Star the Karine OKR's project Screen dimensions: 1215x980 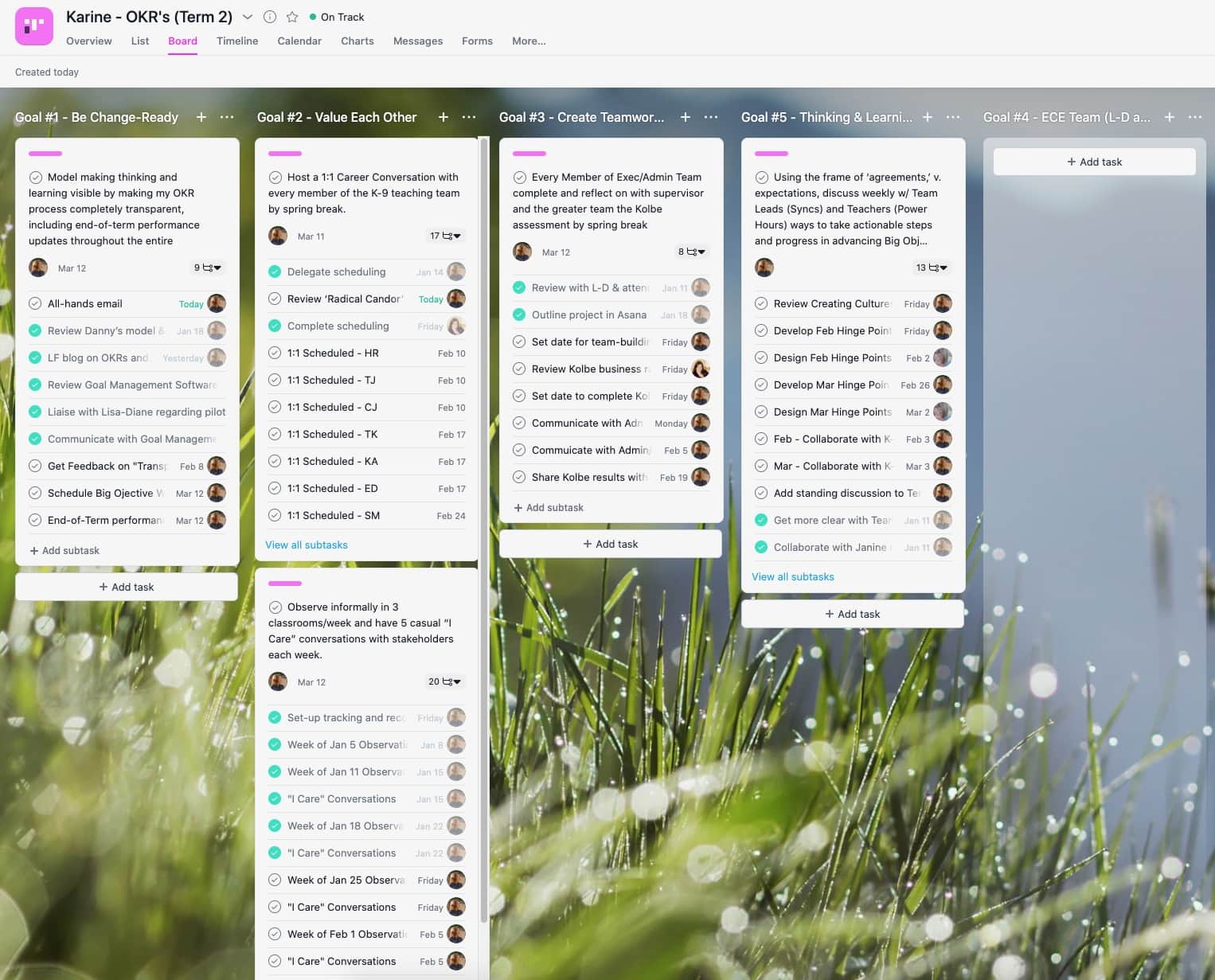click(292, 17)
